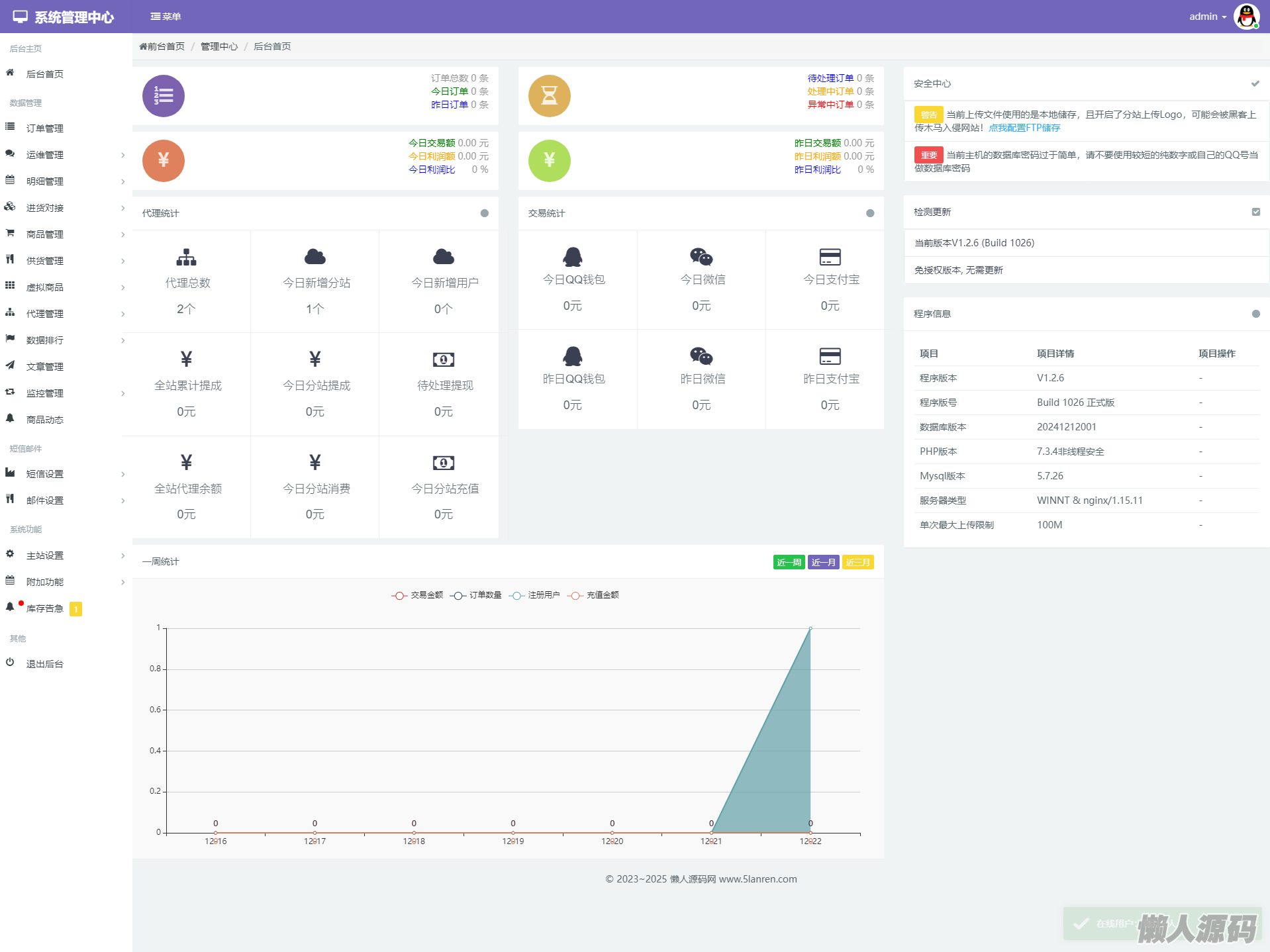
Task: Select the 近一月 chart range button
Action: point(823,562)
